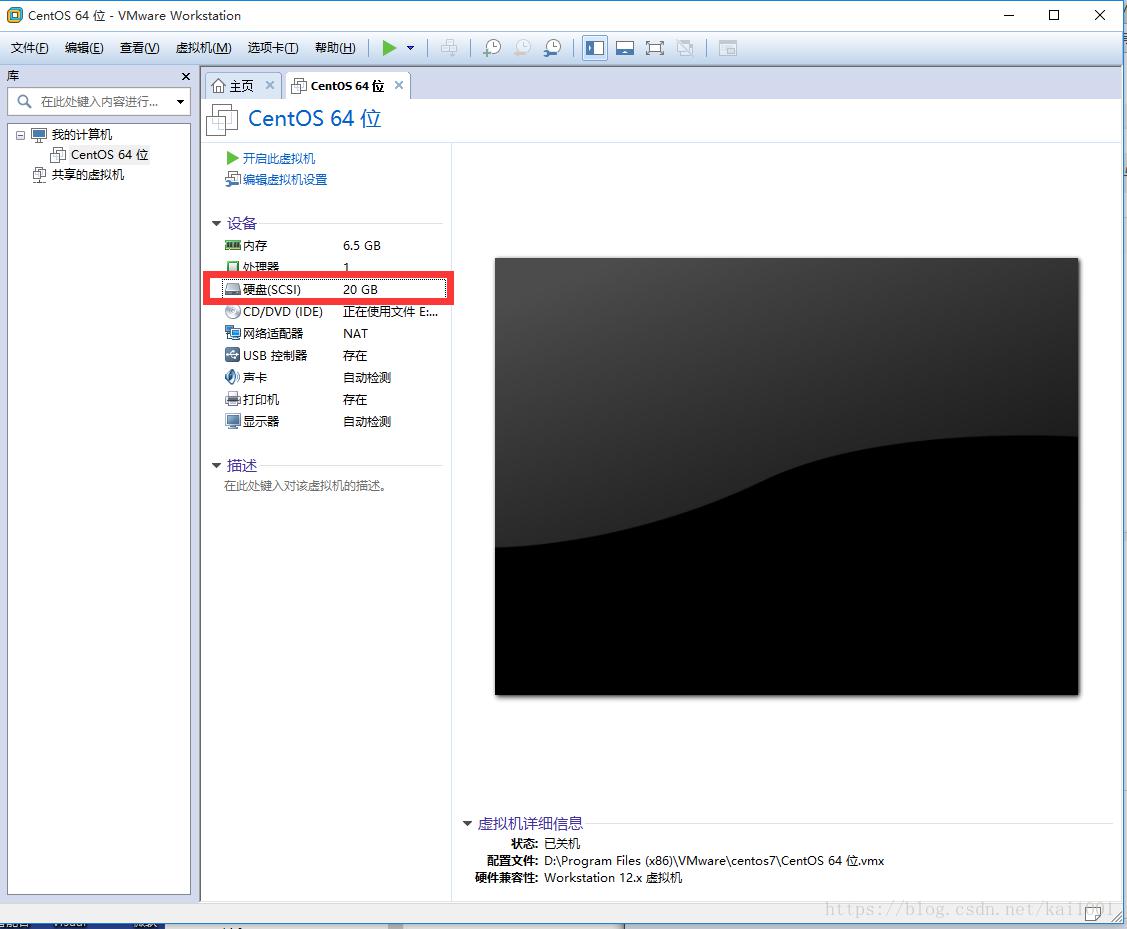Click the VMware Workstation title bar app icon

(x=14, y=15)
